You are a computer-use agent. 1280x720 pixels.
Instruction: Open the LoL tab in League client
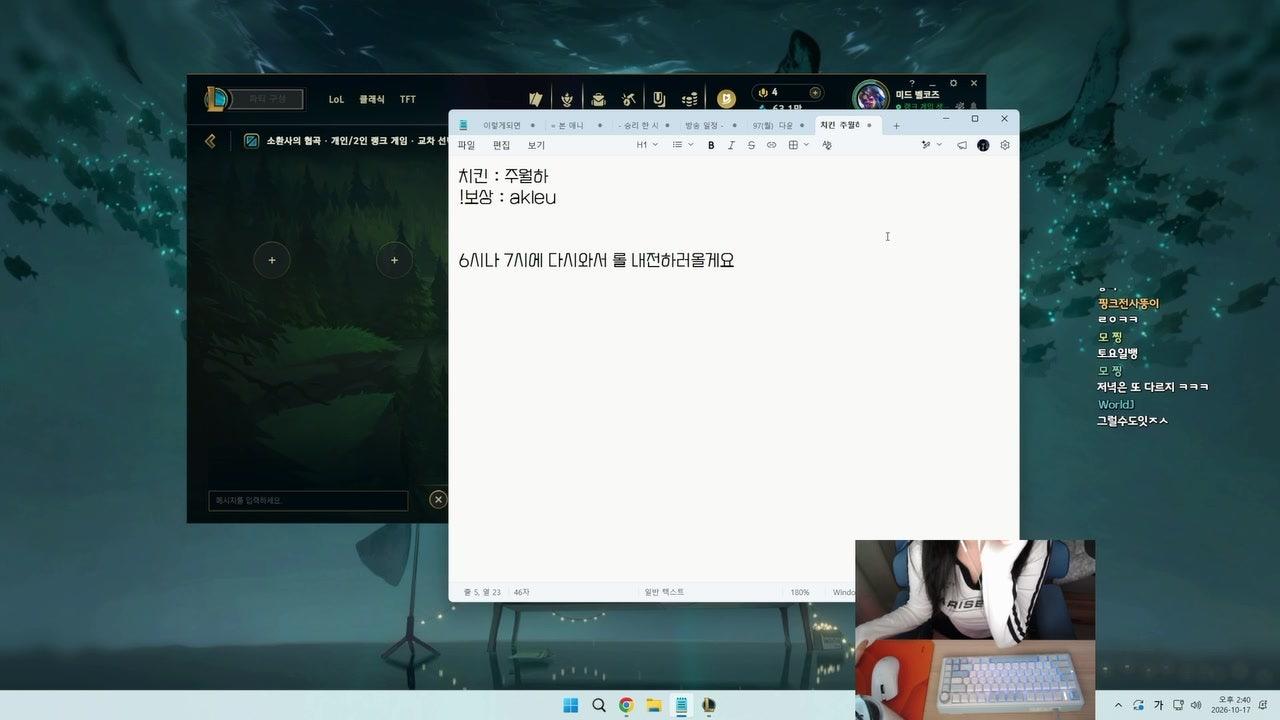tap(336, 99)
